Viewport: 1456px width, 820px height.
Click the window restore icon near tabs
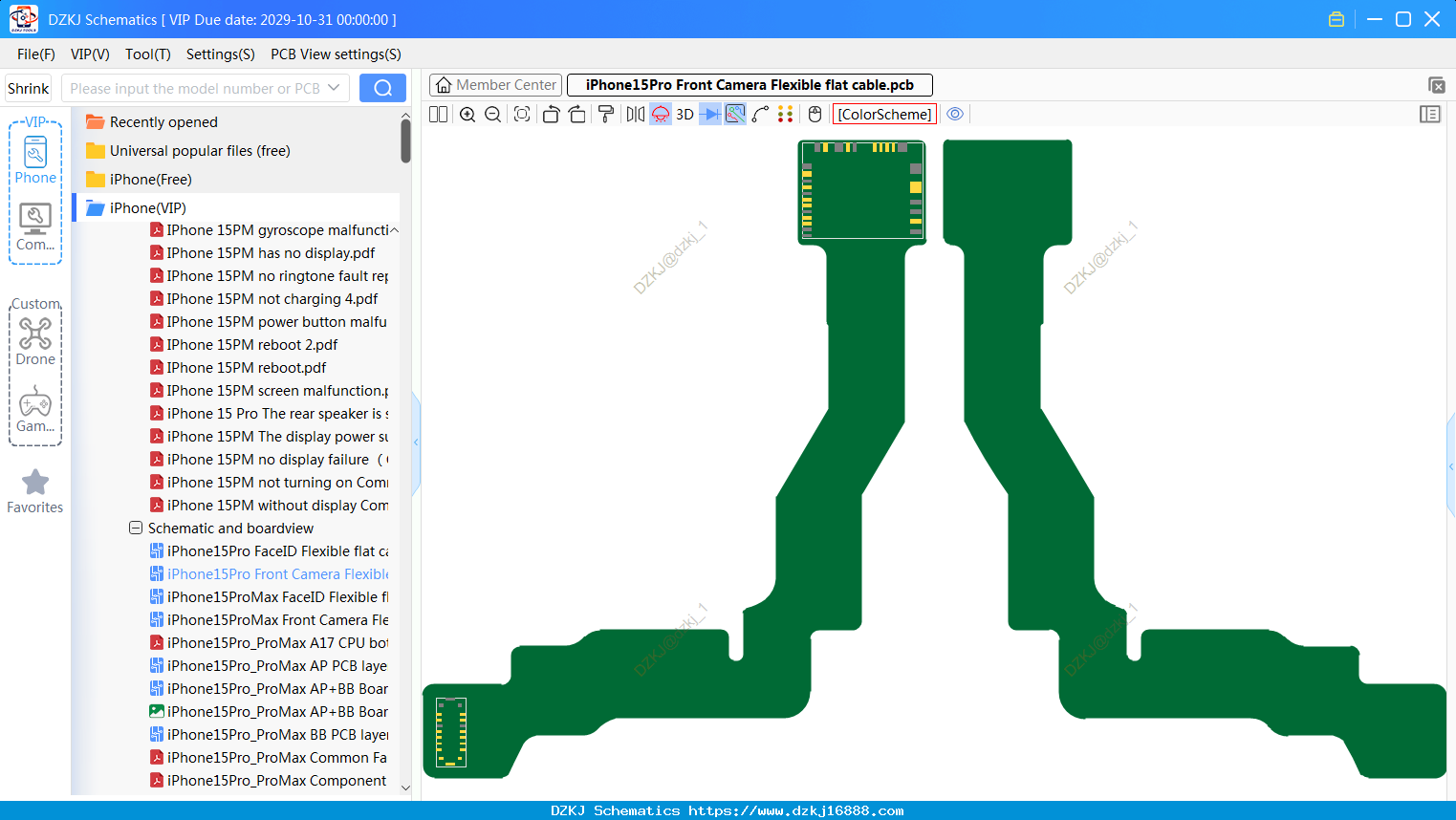(1436, 85)
